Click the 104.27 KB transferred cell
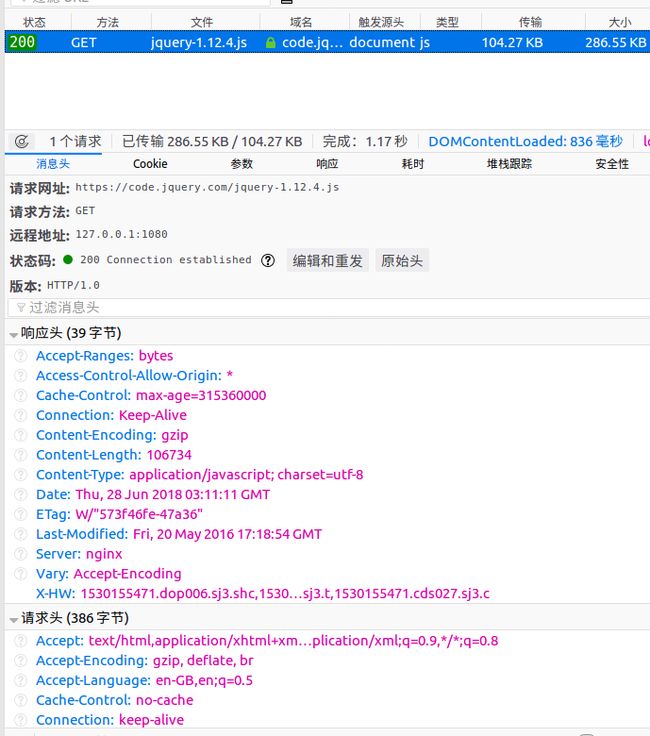 (x=512, y=43)
